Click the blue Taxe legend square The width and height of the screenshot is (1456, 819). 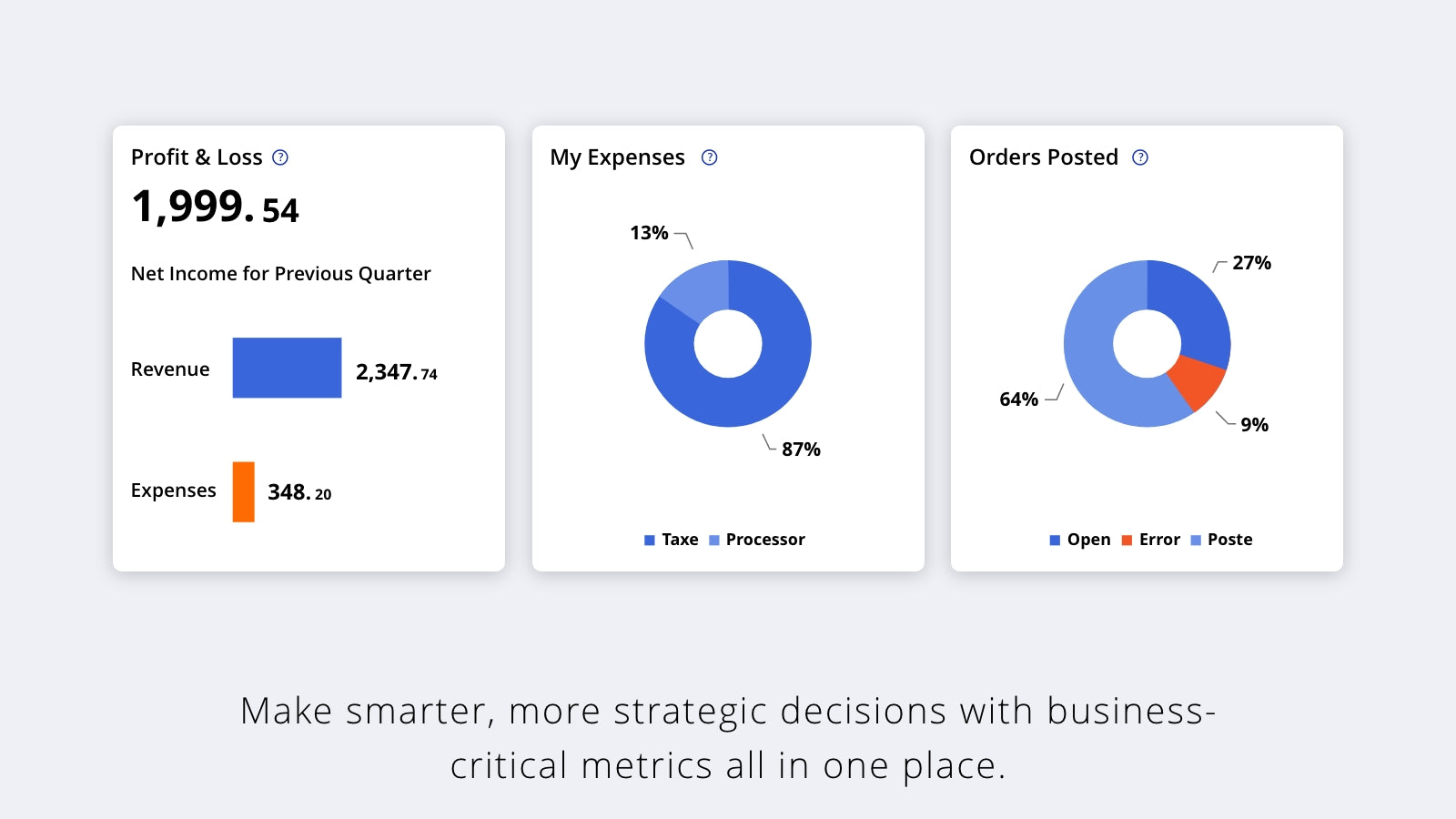click(x=650, y=541)
